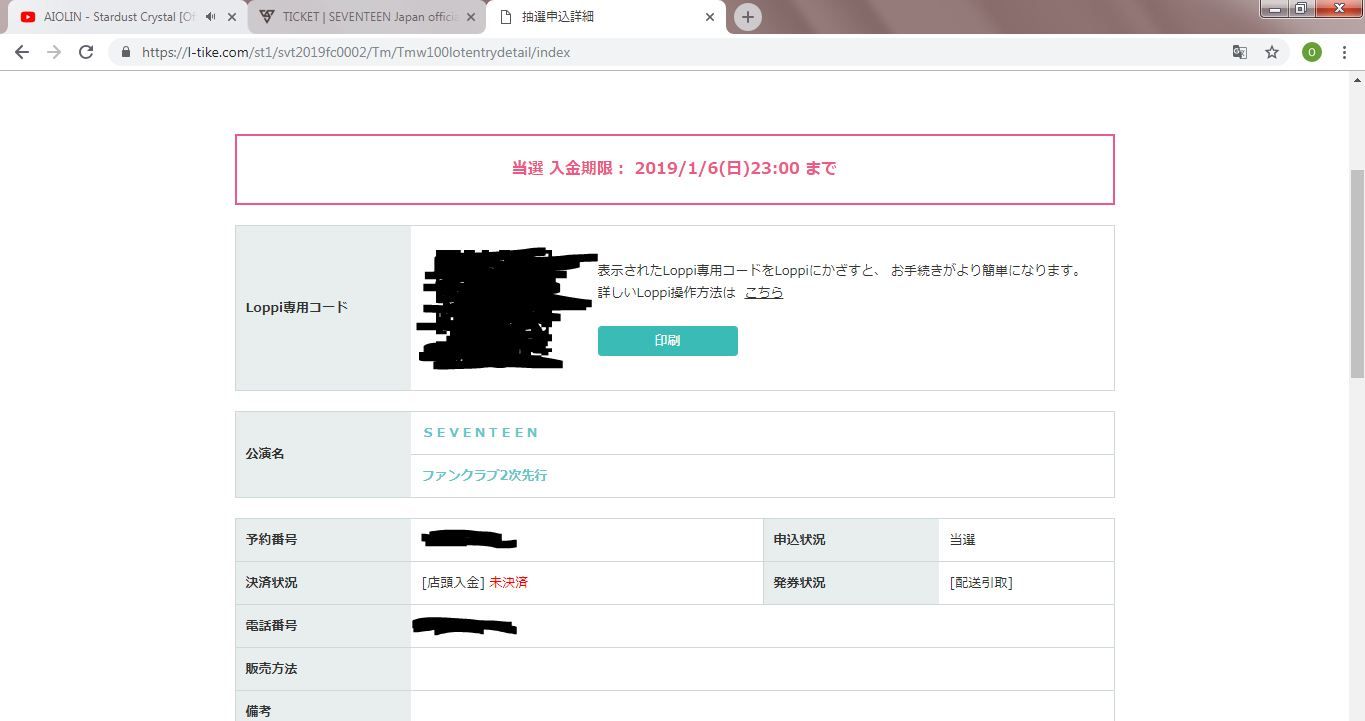Switch to TICKET SEVENTEEN Japan tab
The width and height of the screenshot is (1365, 721).
(365, 17)
